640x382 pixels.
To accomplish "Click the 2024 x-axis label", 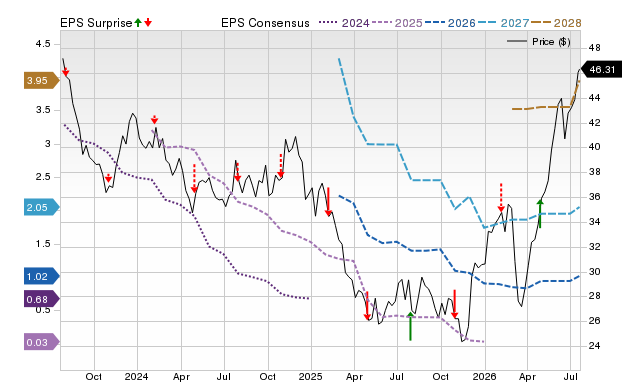I will point(136,376).
